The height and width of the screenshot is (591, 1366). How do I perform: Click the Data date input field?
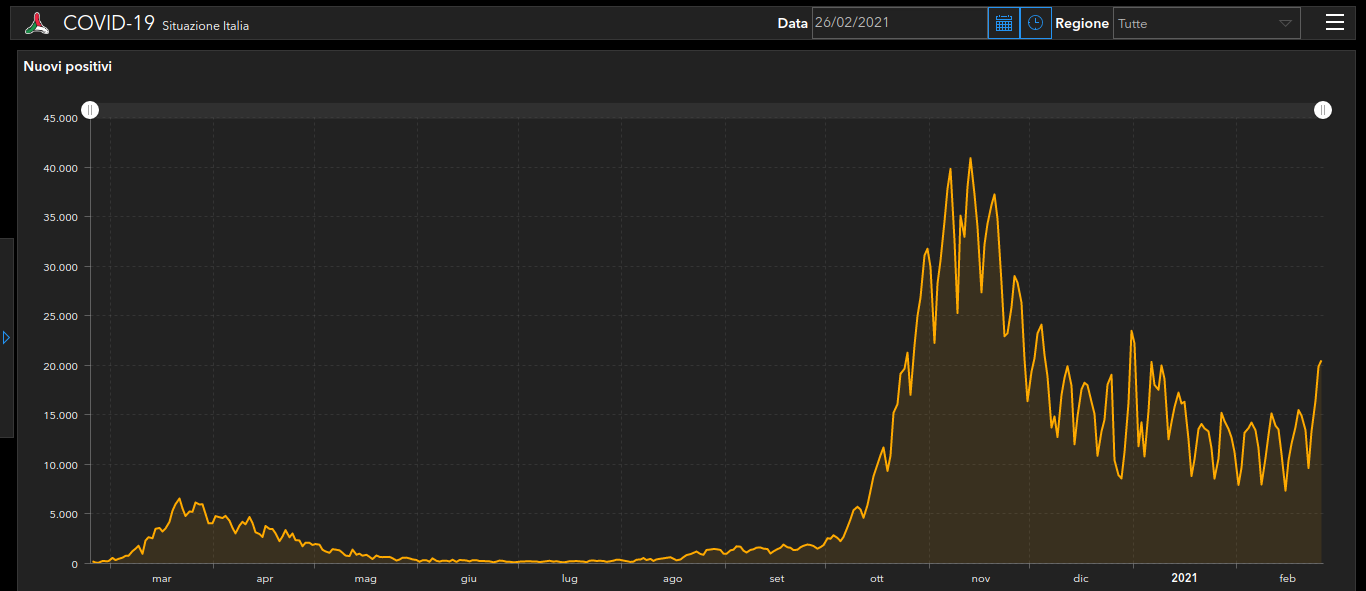coord(899,23)
